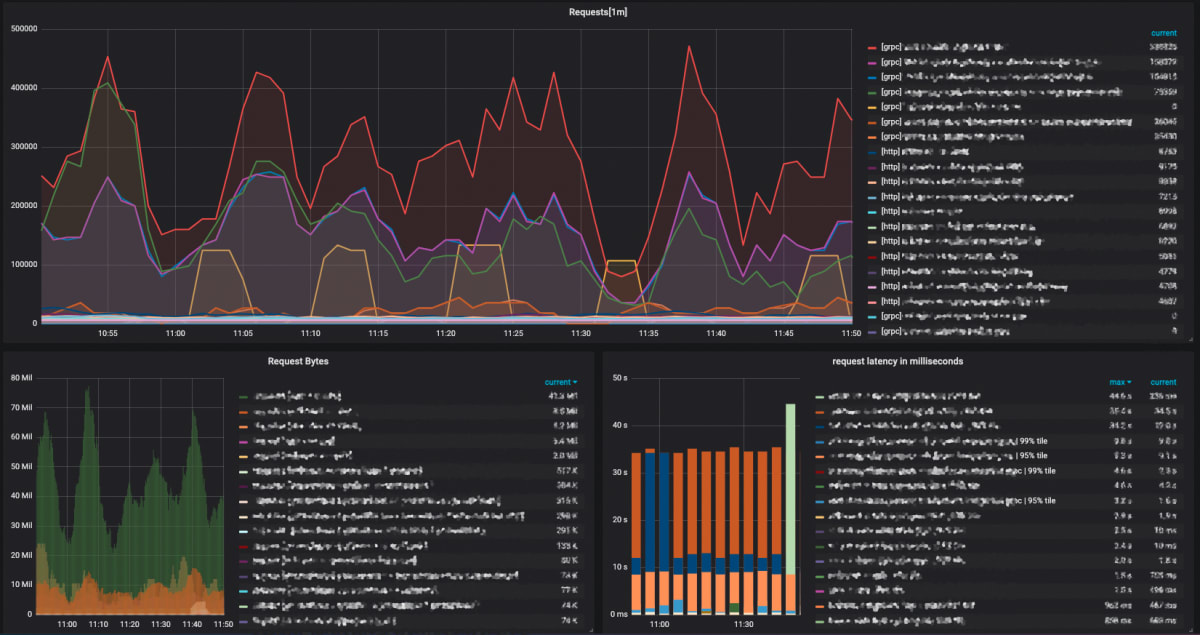This screenshot has width=1200, height=635.
Task: Select the 26045 value in Requests legend
Action: tap(1165, 121)
